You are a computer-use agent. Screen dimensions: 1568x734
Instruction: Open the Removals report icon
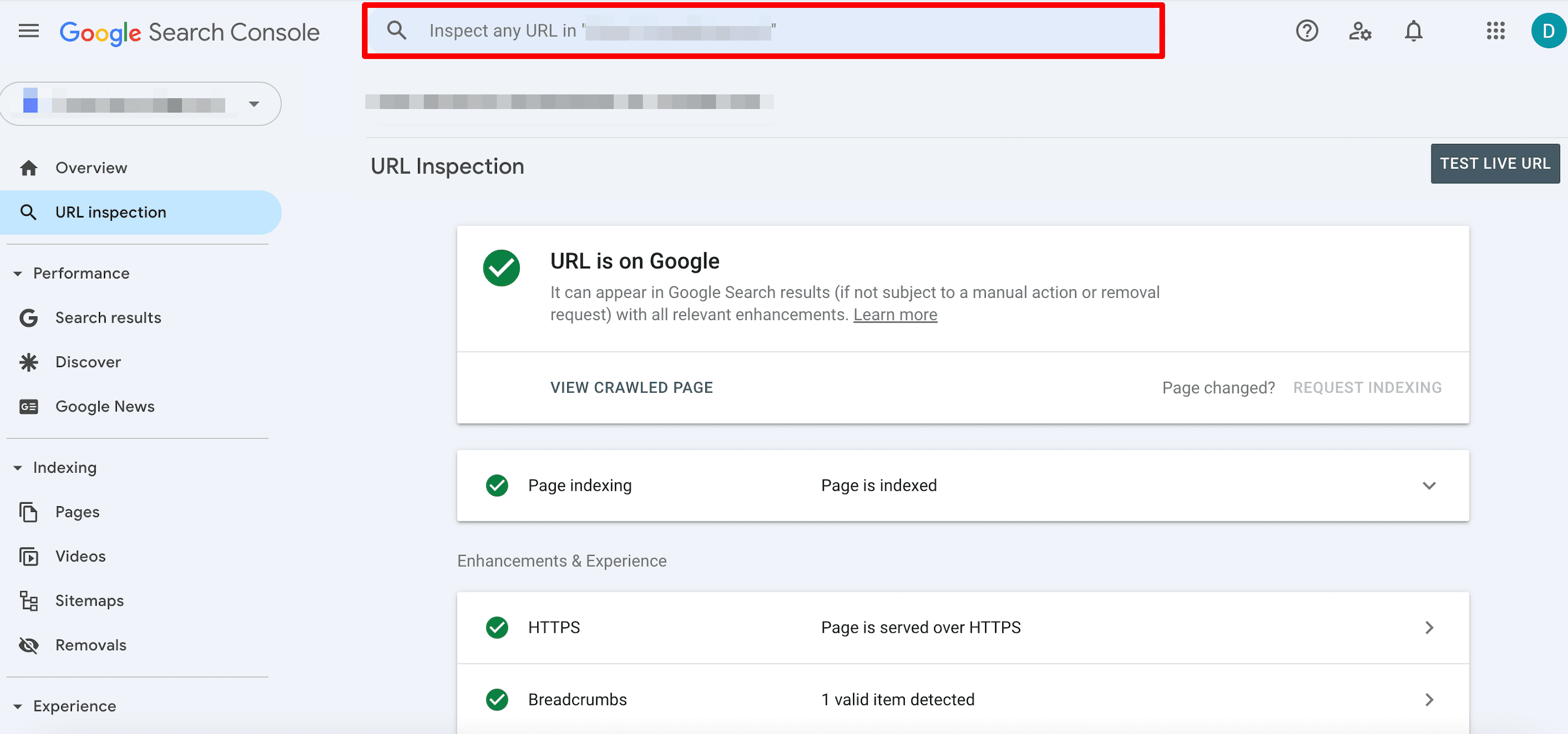point(28,645)
